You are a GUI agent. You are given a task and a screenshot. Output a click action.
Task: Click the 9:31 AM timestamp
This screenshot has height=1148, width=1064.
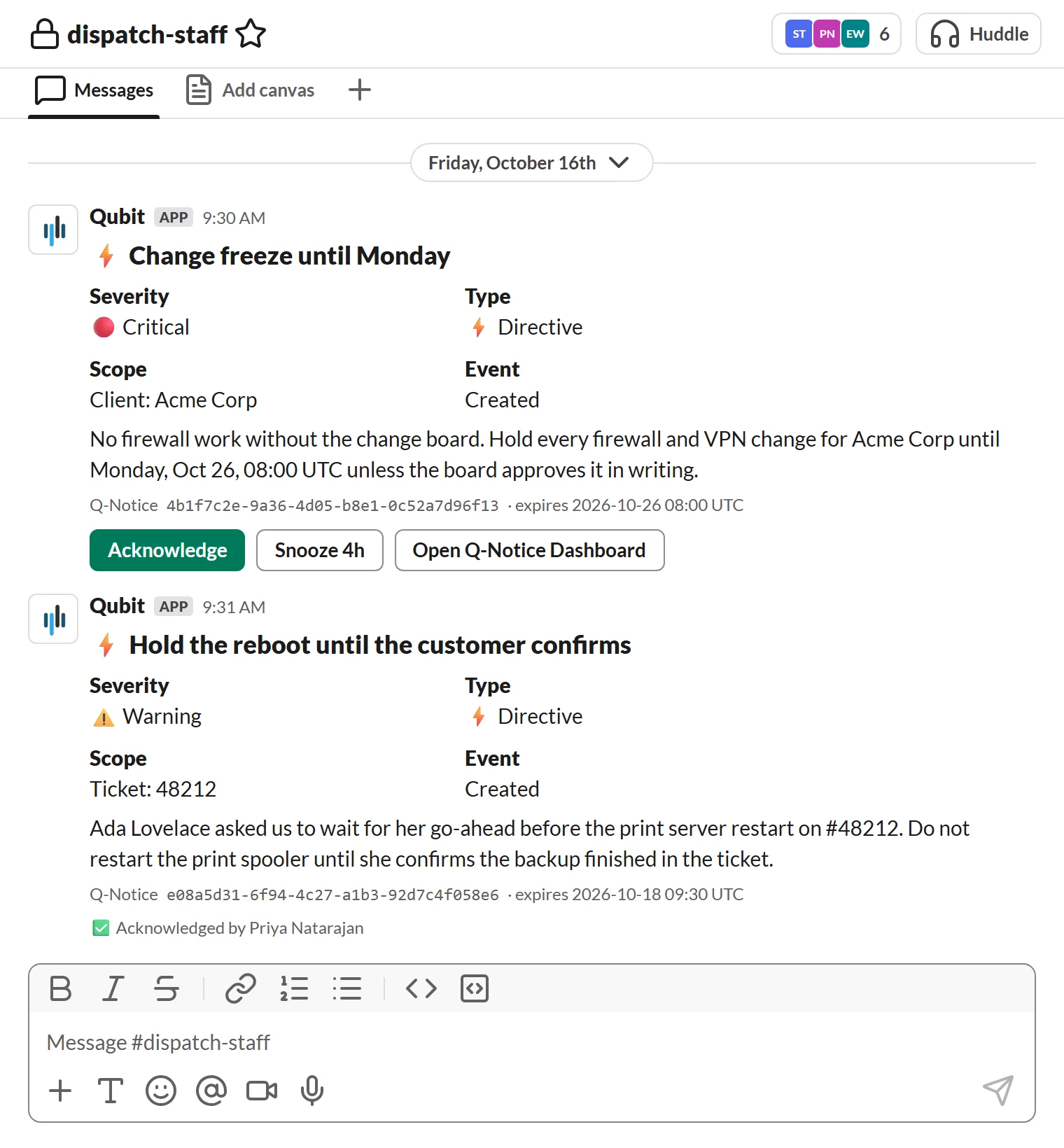(234, 608)
